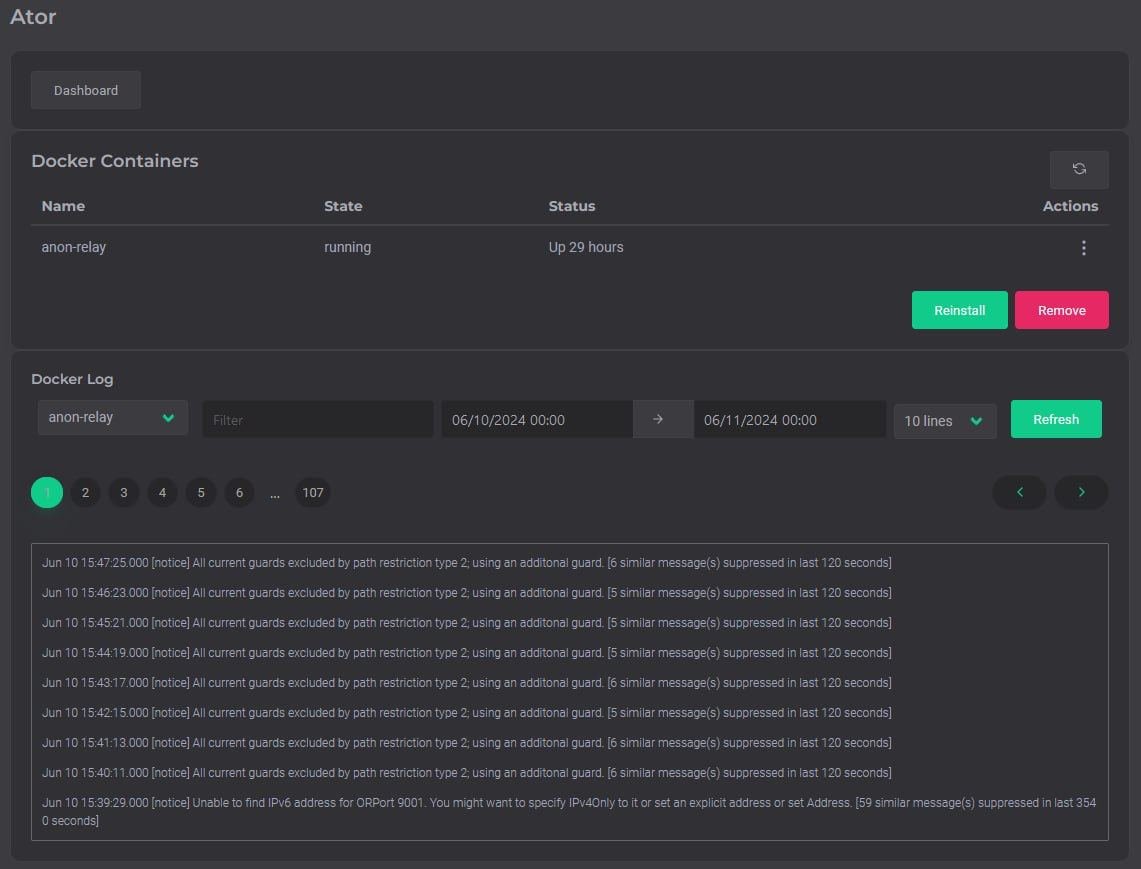Jump to page 107 of the logs
The height and width of the screenshot is (869, 1141).
click(x=313, y=492)
